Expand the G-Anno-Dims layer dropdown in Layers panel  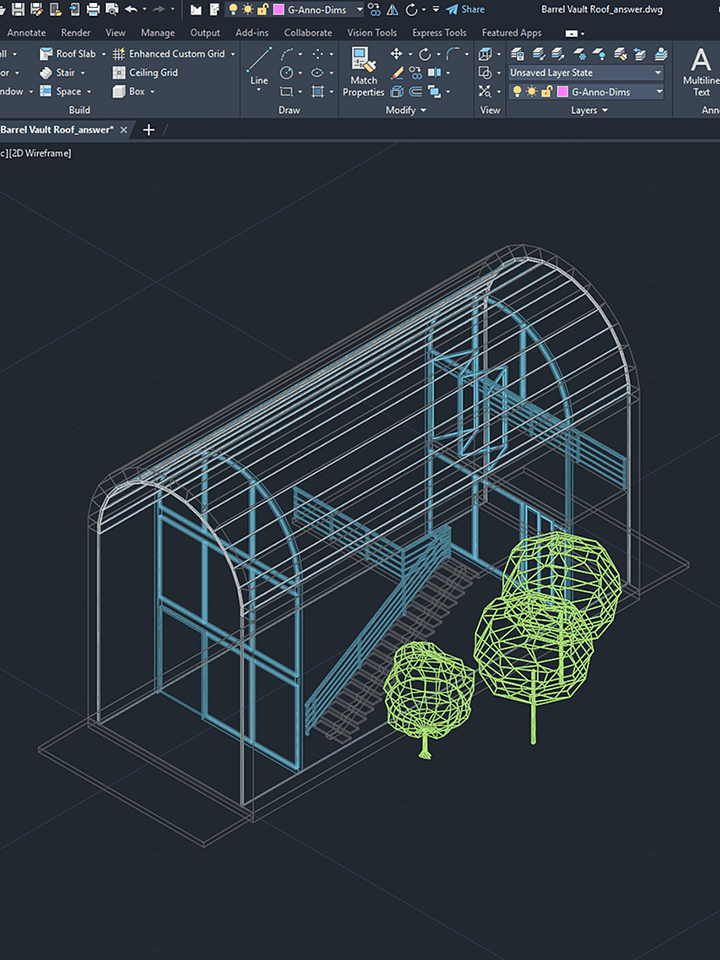pos(658,92)
